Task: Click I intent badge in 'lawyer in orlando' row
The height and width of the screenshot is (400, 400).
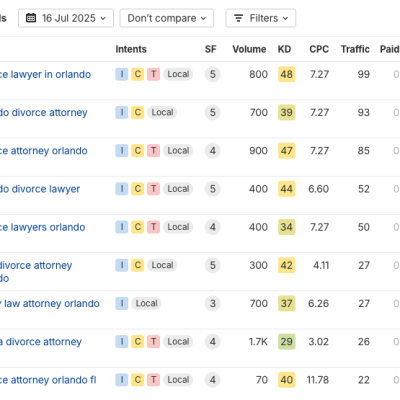Action: tap(122, 74)
